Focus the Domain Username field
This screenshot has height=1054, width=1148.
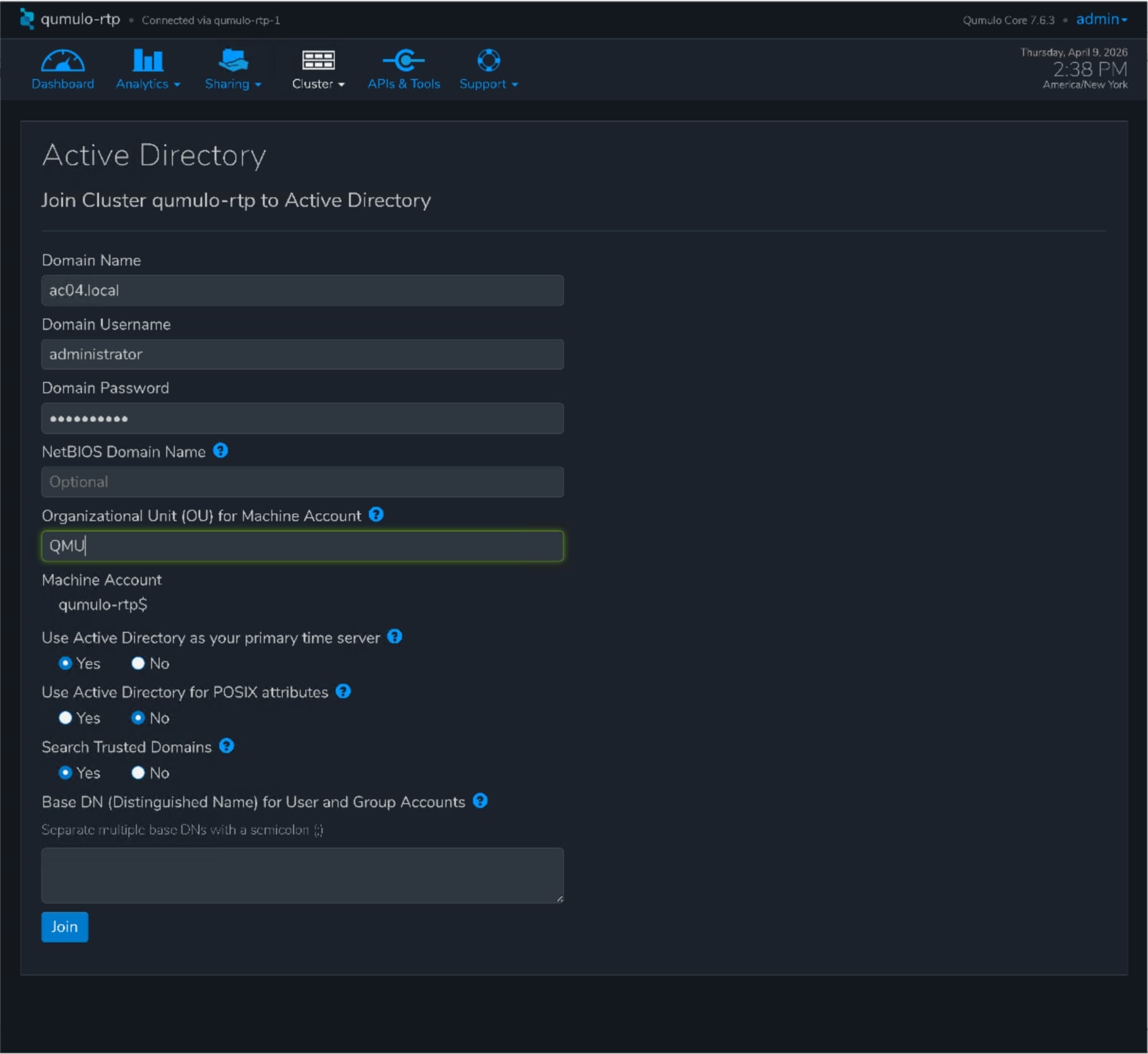click(302, 354)
